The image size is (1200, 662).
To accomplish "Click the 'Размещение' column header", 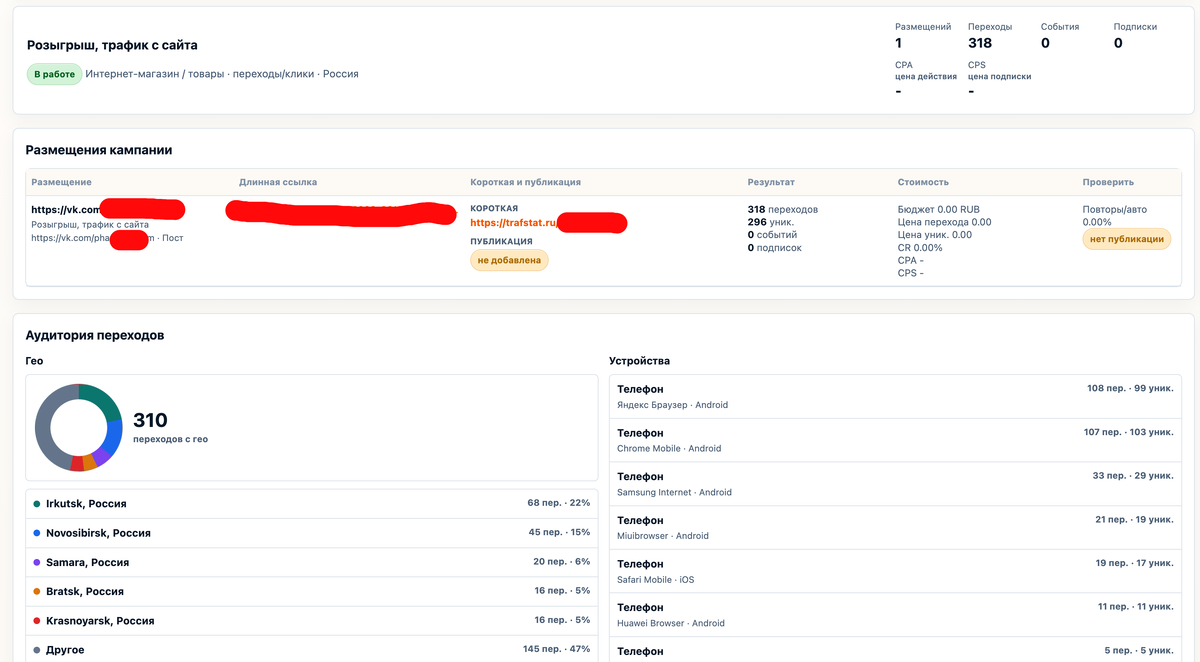I will [x=62, y=182].
